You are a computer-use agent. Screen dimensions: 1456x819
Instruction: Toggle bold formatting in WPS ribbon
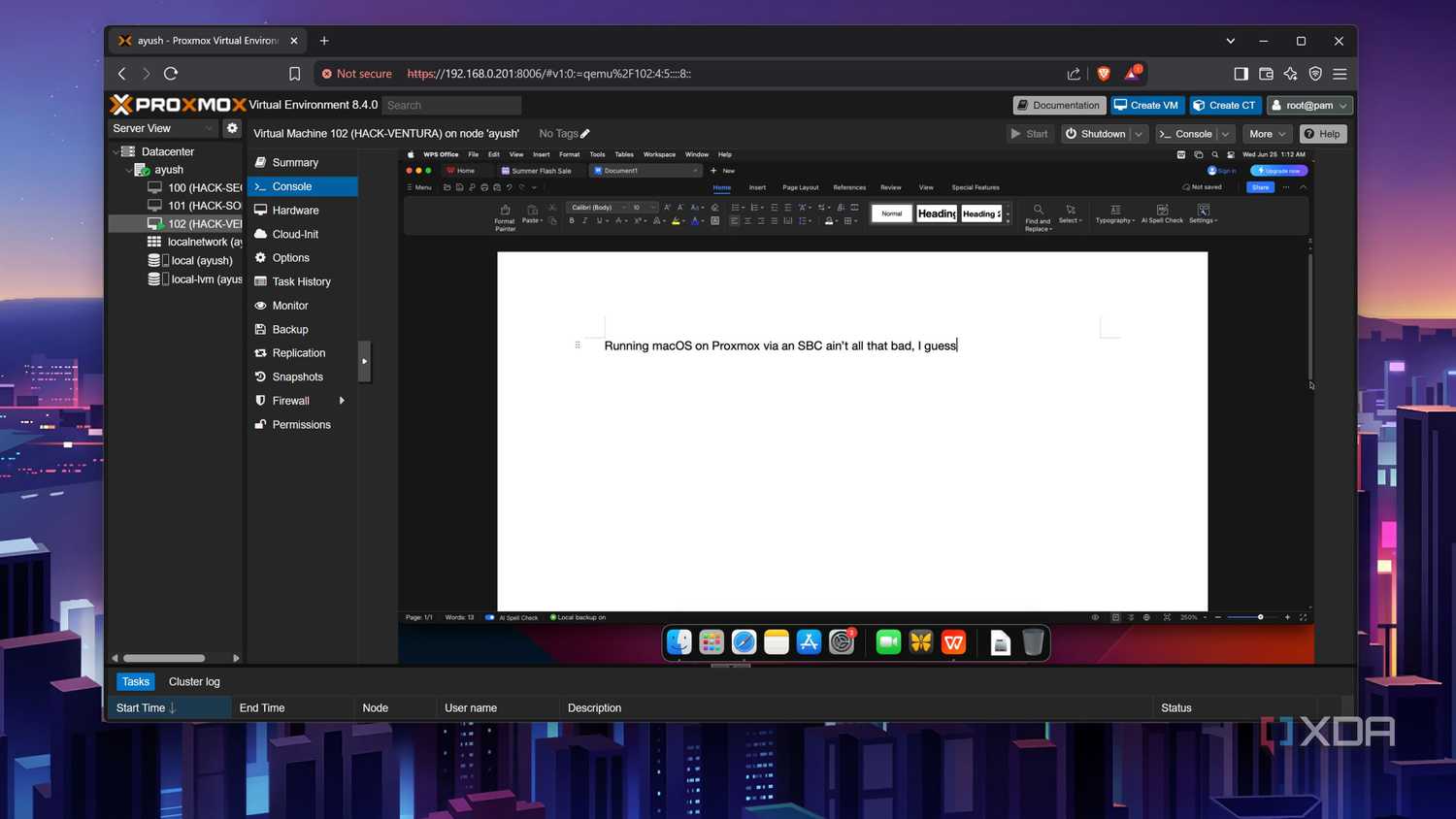[572, 221]
